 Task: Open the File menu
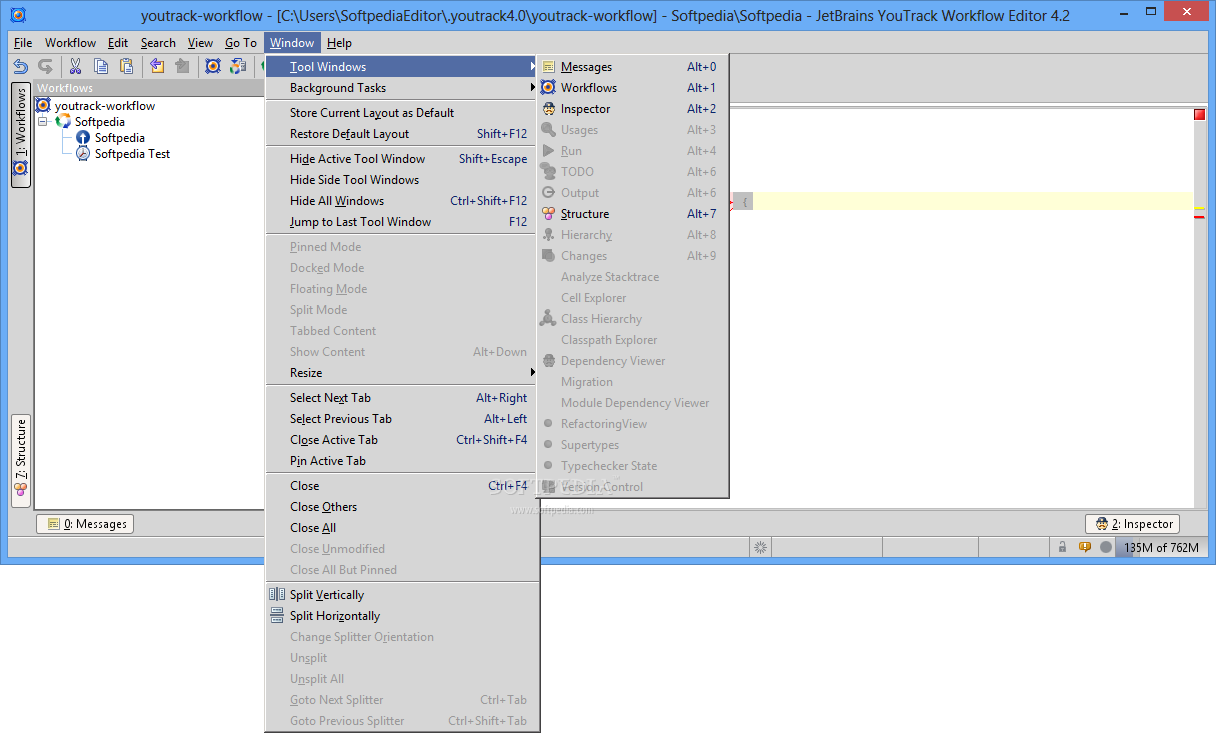click(x=23, y=43)
